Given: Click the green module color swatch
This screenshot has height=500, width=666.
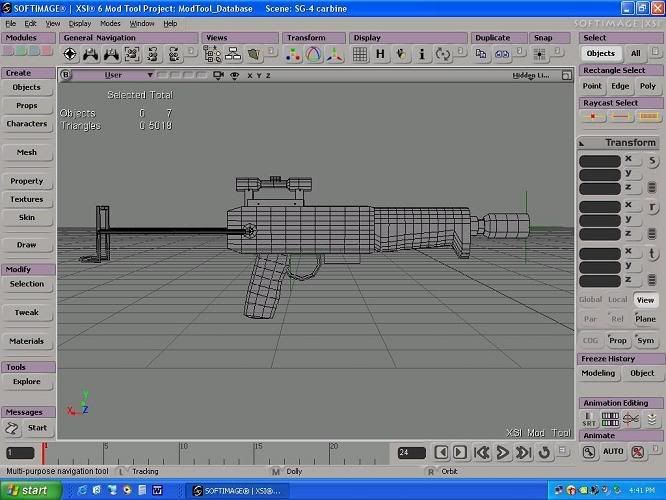Looking at the screenshot, I should tap(21, 51).
